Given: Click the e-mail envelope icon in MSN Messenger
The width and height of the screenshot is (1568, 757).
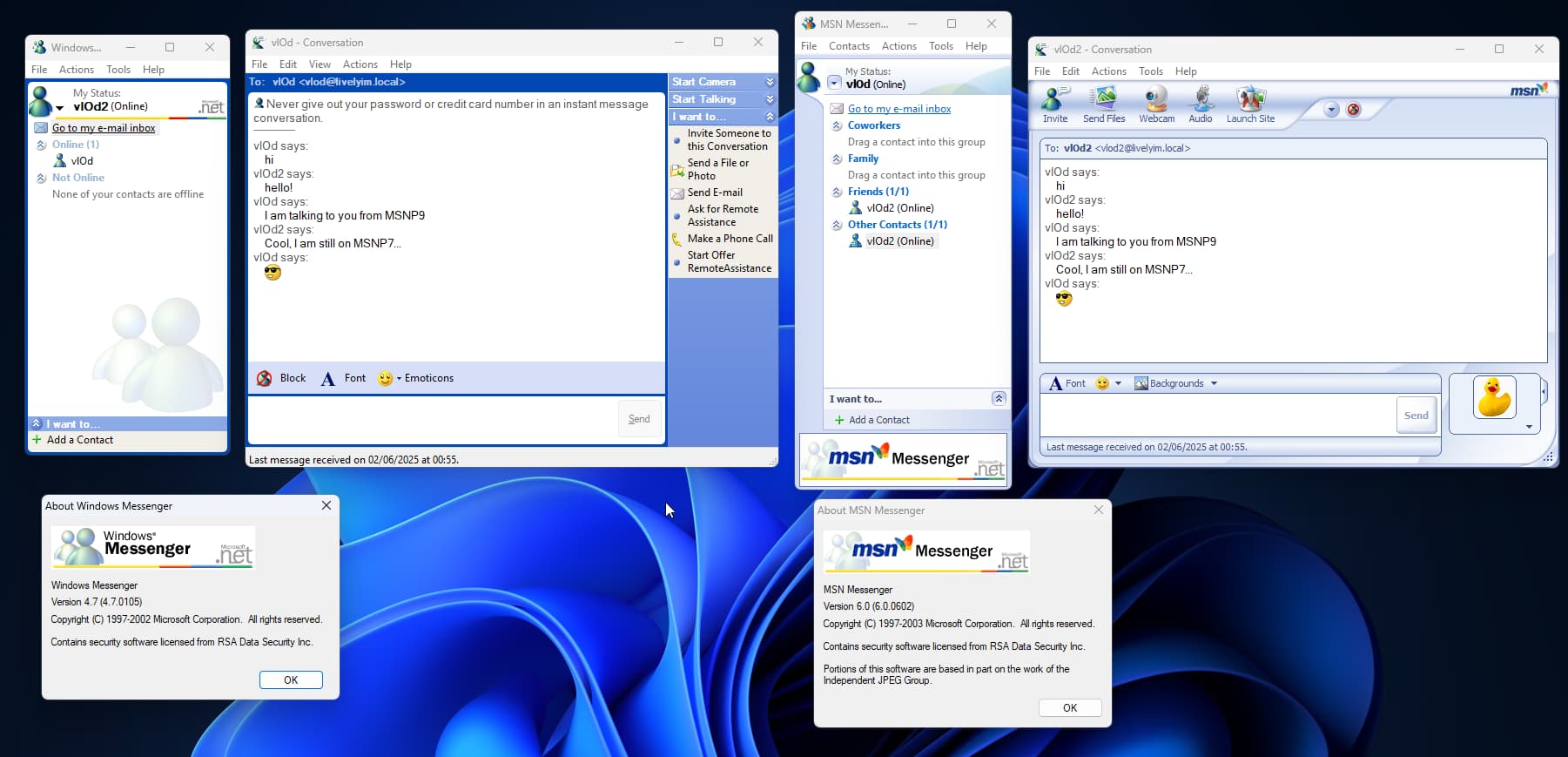Looking at the screenshot, I should [837, 109].
